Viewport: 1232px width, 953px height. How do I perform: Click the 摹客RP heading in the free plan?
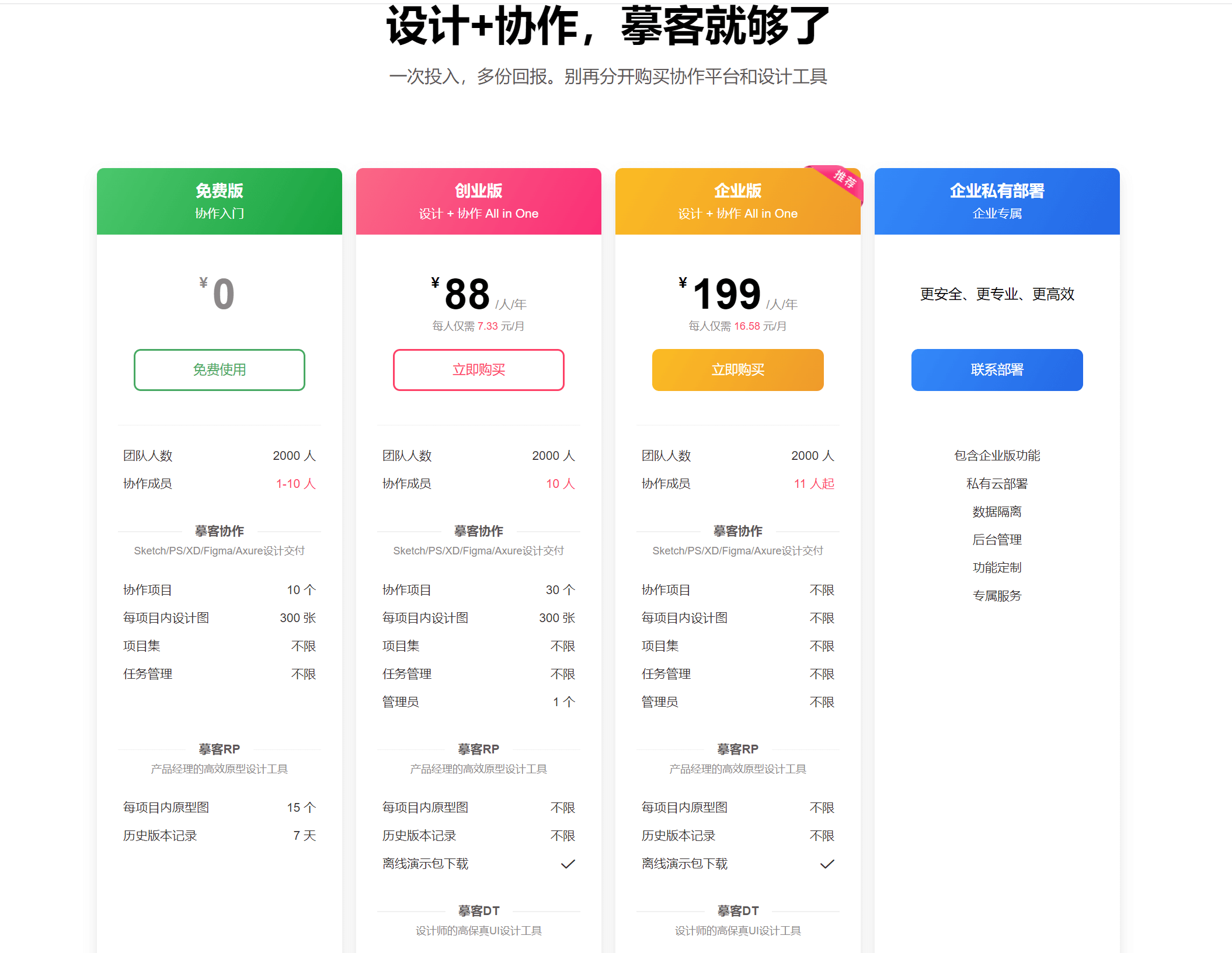[x=220, y=749]
